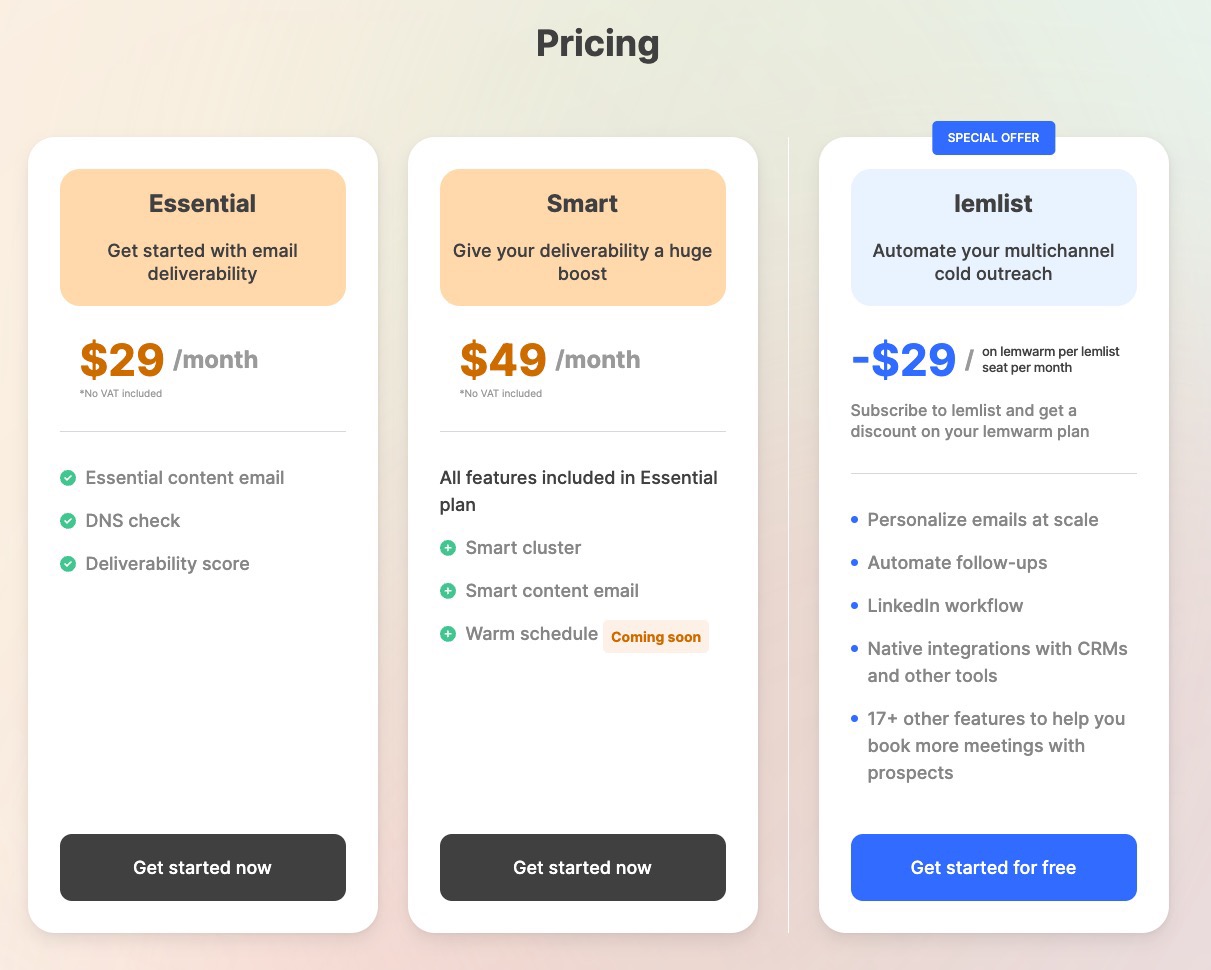Click the Coming soon tag
The height and width of the screenshot is (970, 1211).
pos(656,637)
